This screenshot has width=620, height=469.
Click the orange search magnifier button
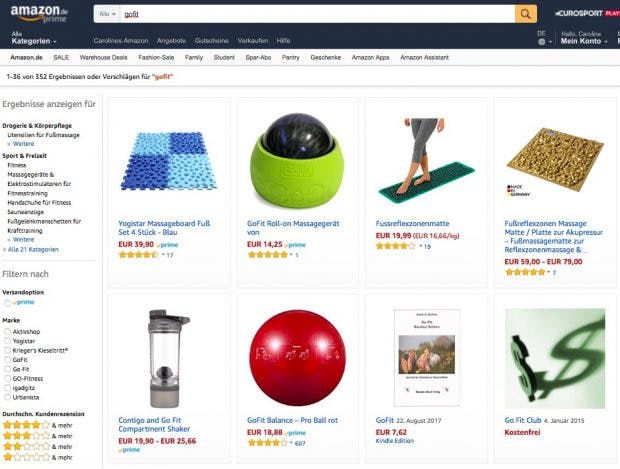525,14
